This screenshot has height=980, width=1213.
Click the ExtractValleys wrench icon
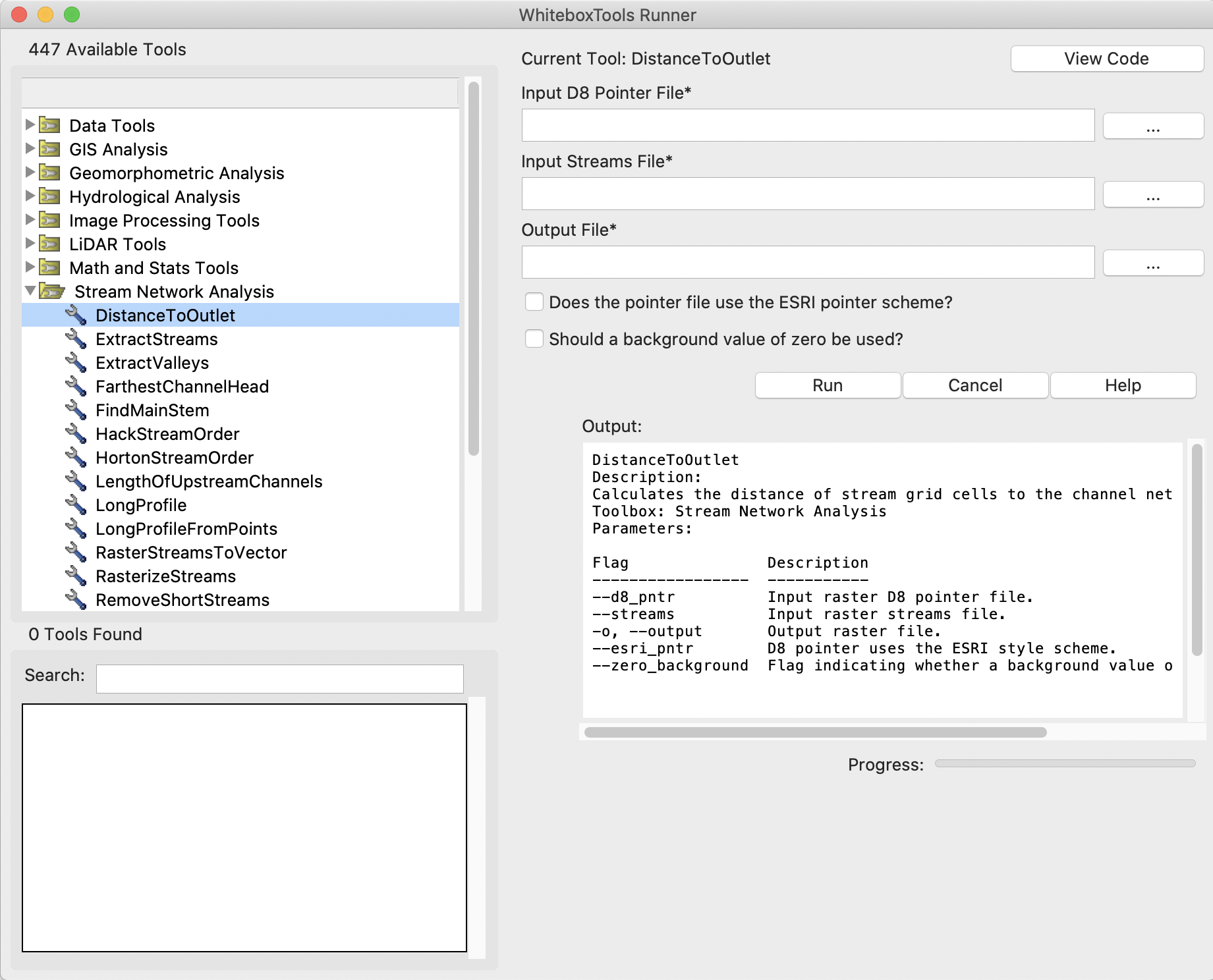pyautogui.click(x=76, y=363)
